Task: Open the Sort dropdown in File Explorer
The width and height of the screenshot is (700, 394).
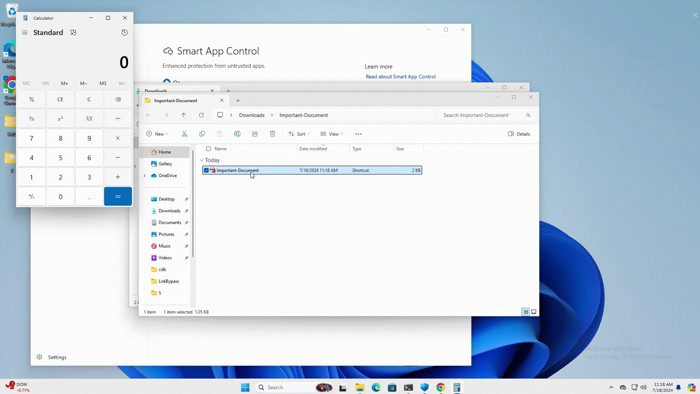Action: (299, 134)
